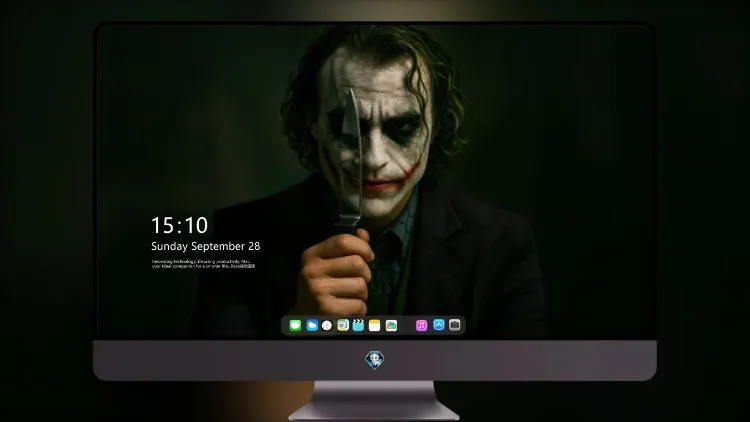The image size is (750, 422).
Task: Open the green Messages app in dock
Action: click(x=295, y=325)
